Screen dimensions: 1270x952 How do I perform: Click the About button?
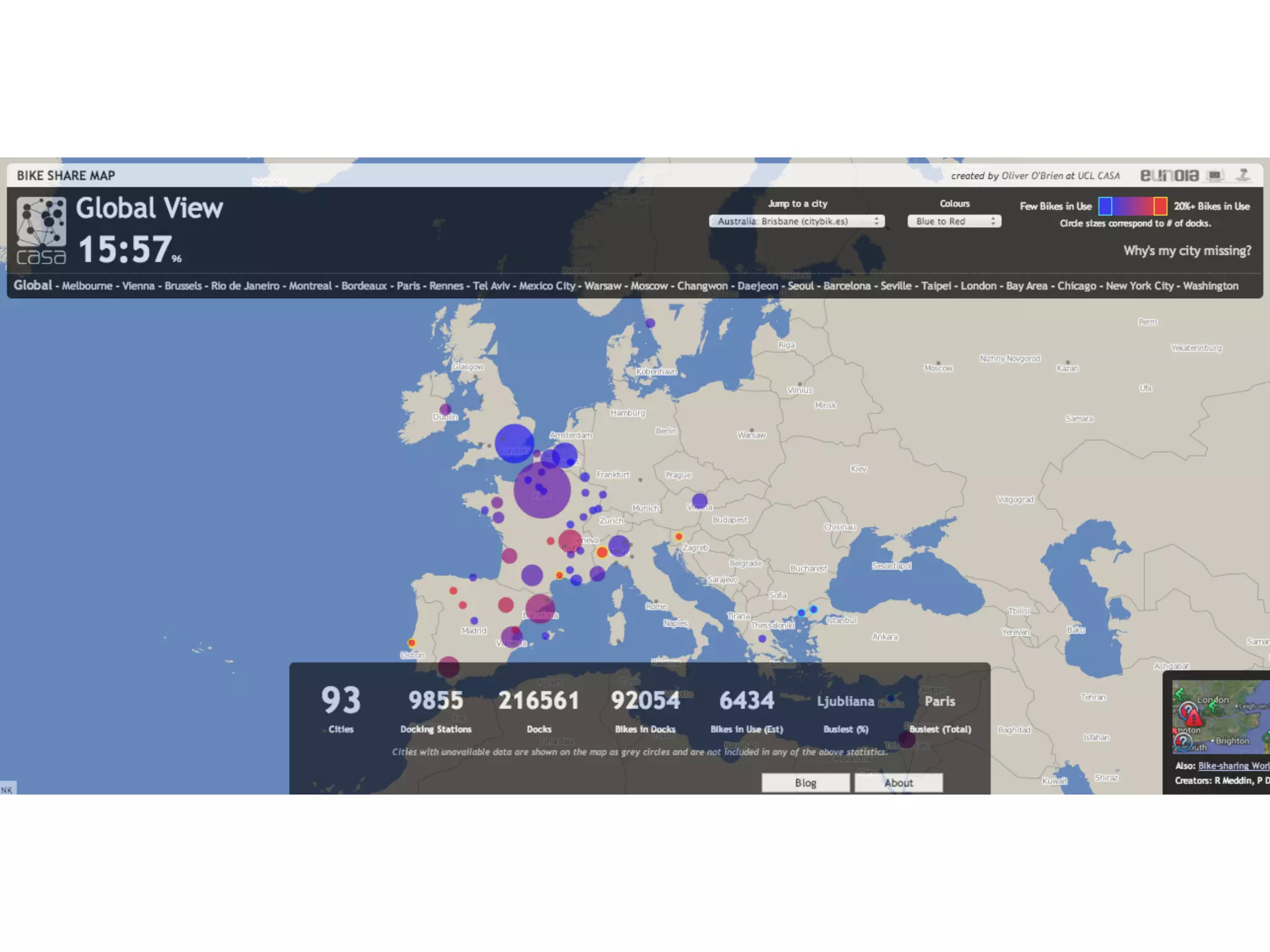[898, 783]
